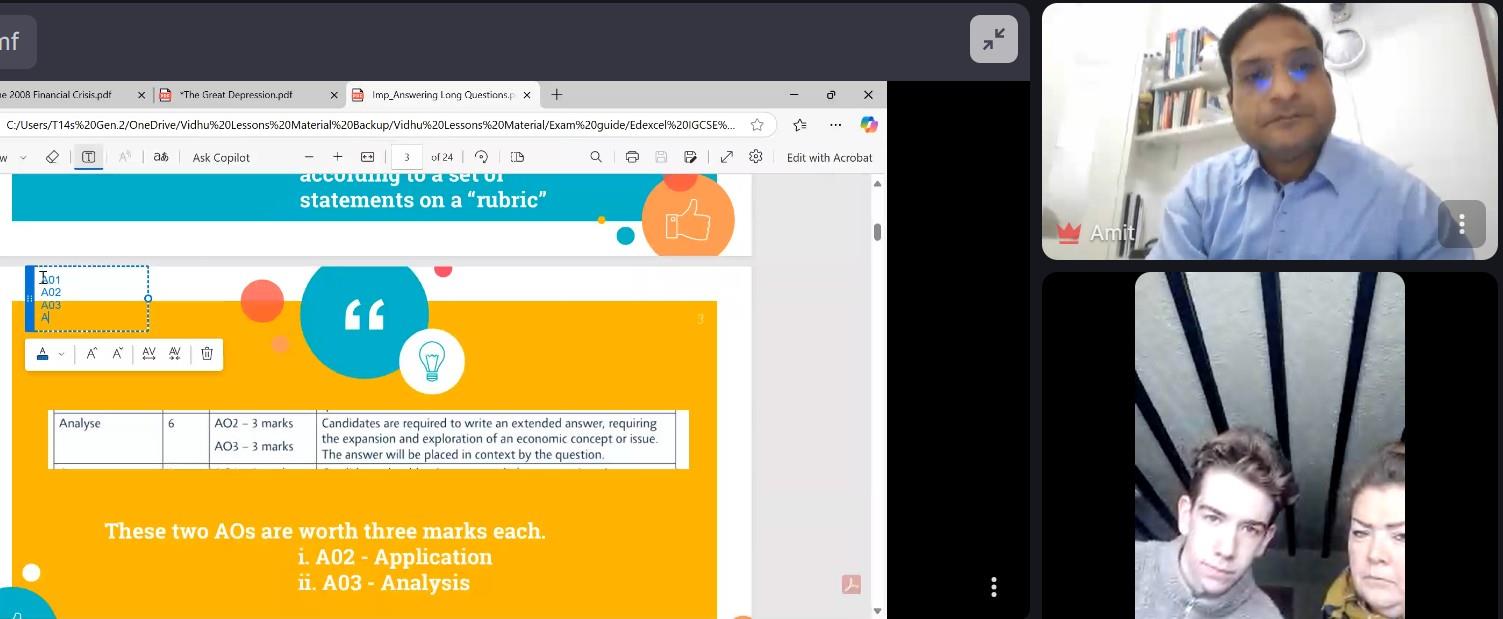Toggle the page view layout button
Viewport: 1503px width, 619px height.
(517, 157)
